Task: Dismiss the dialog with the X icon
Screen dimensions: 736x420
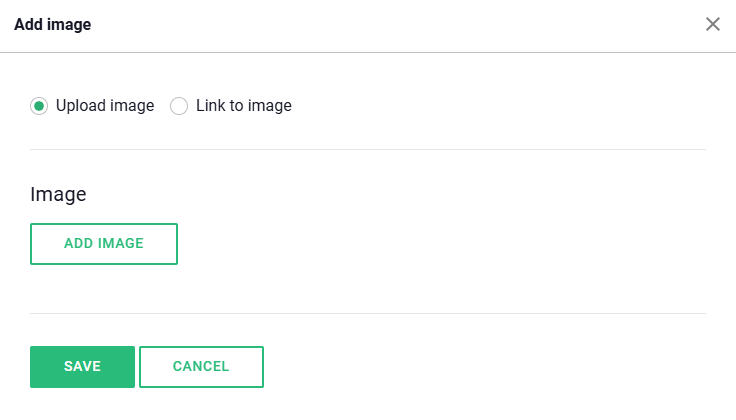Action: click(x=713, y=24)
